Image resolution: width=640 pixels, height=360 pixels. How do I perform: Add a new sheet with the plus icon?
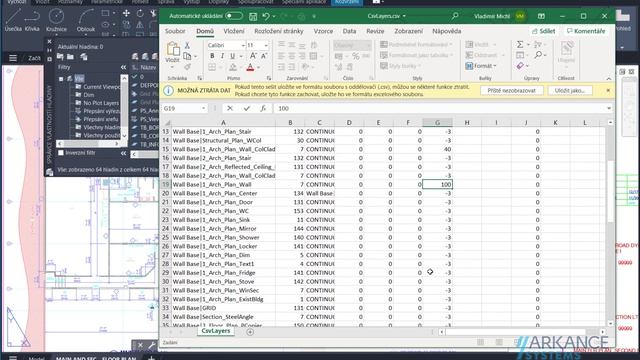pos(250,332)
